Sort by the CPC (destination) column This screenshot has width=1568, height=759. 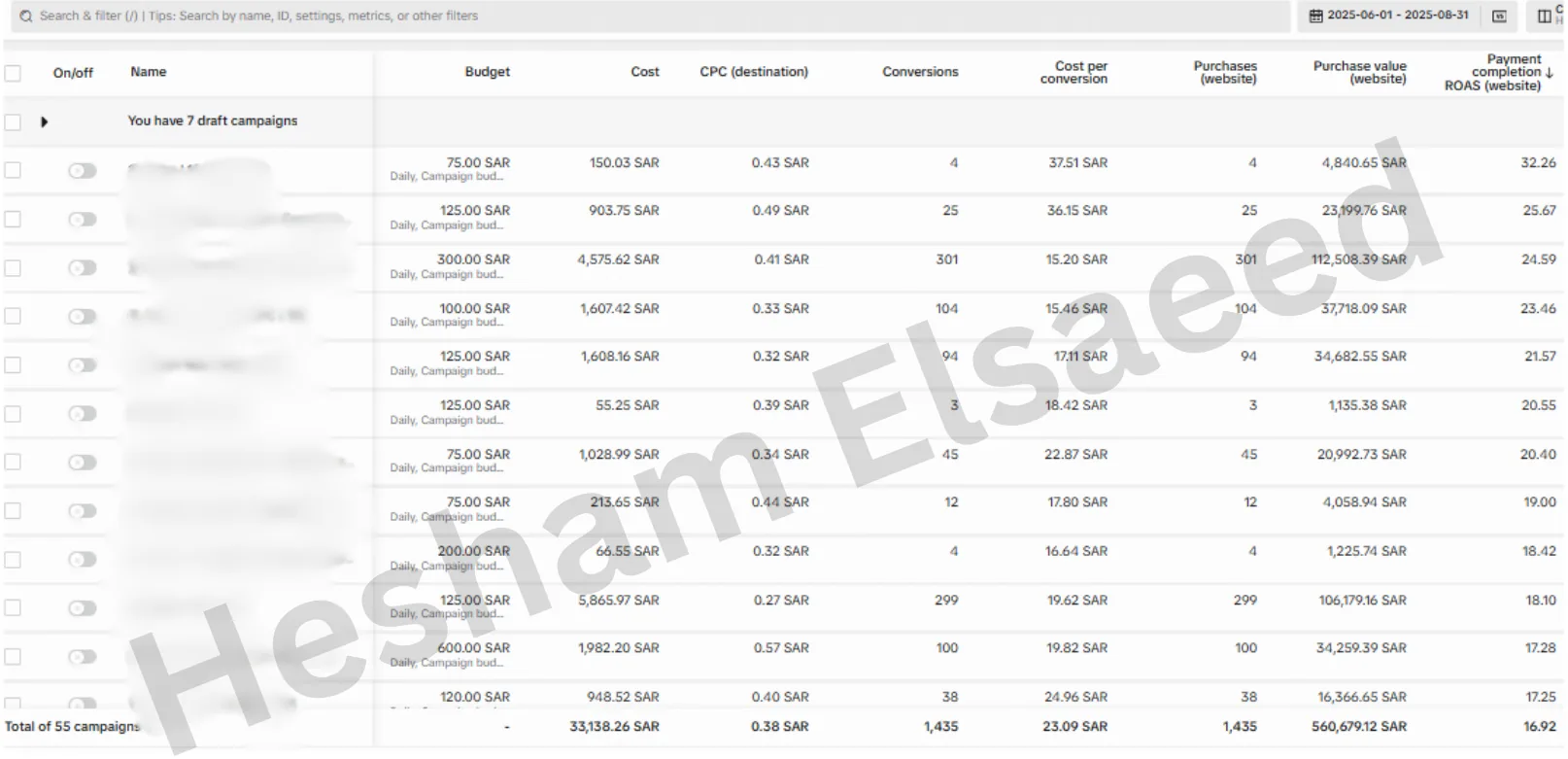754,72
